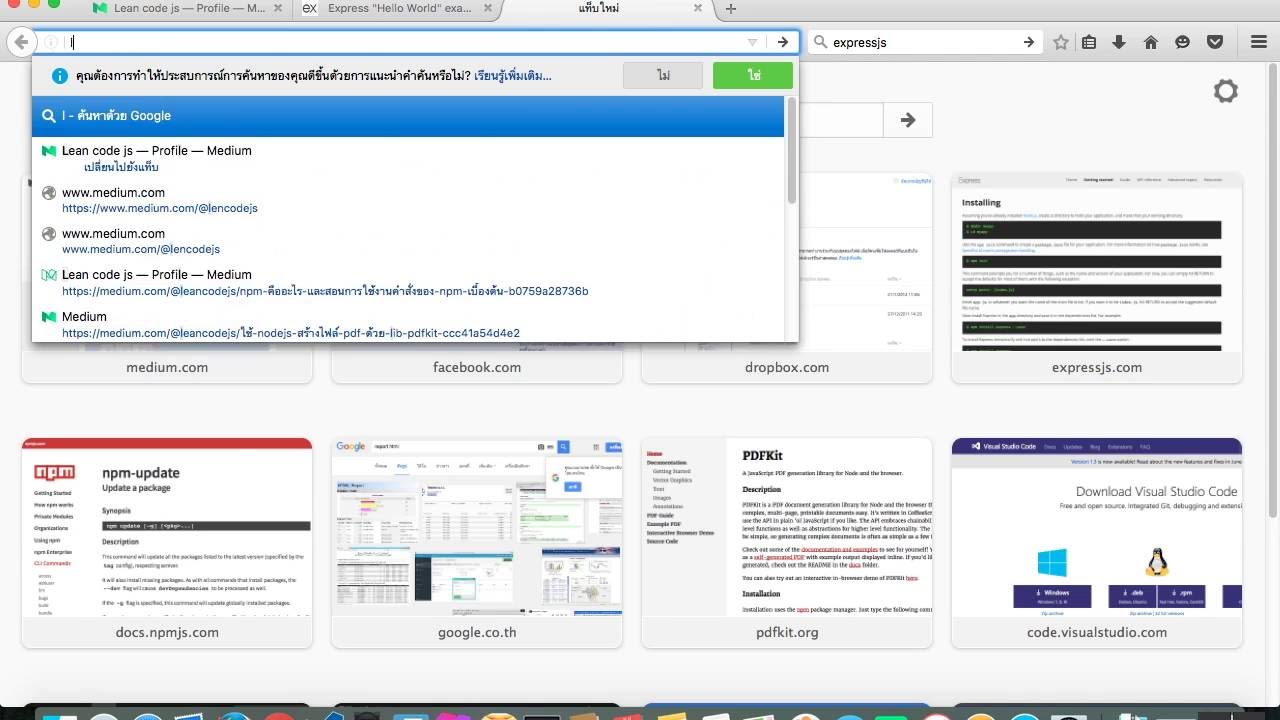Select www.medium.com/@lencodejs suggestion without https
Screen dimensions: 1280x720
408,241
